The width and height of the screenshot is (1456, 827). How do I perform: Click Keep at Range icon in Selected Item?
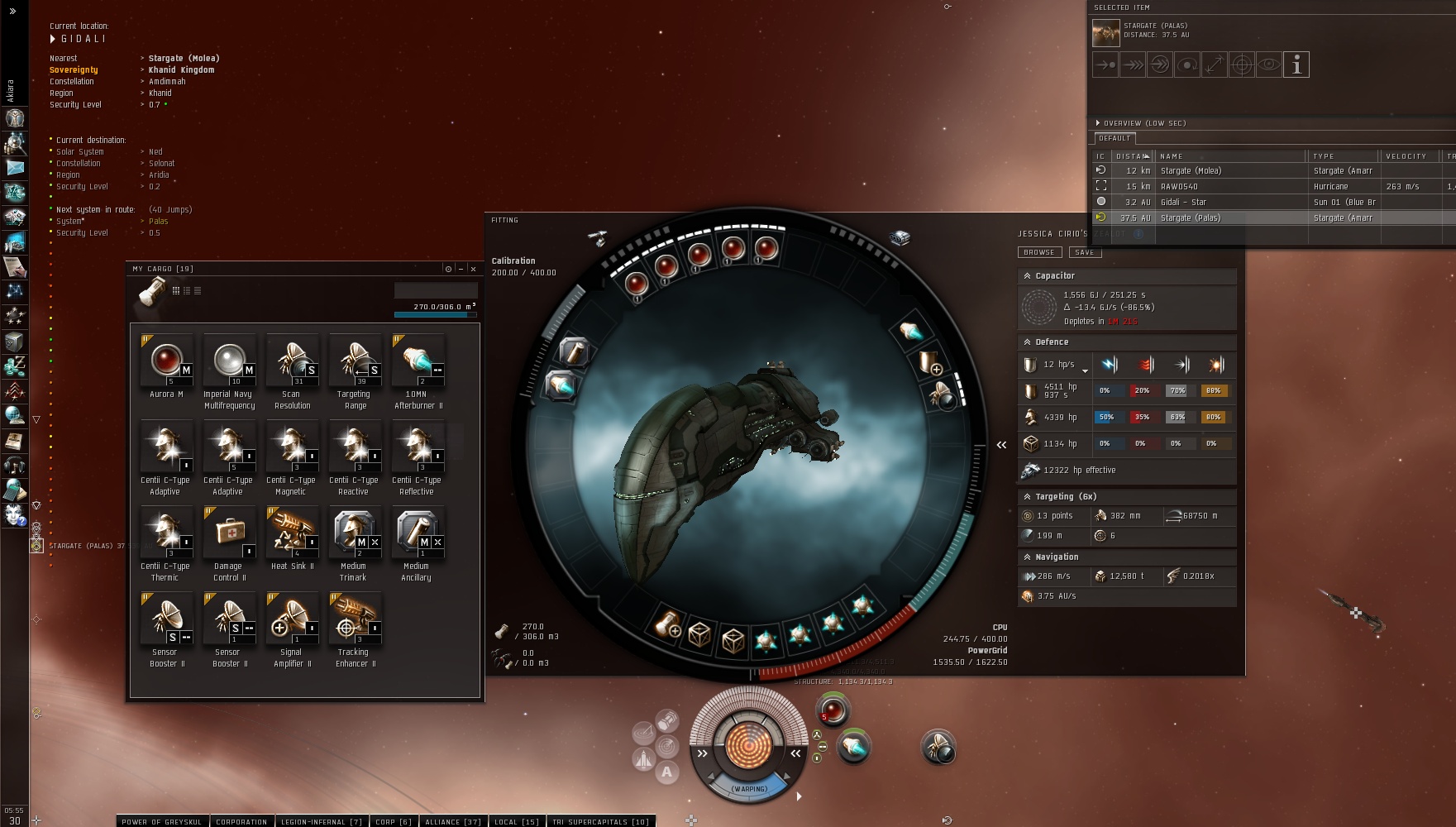coord(1215,65)
